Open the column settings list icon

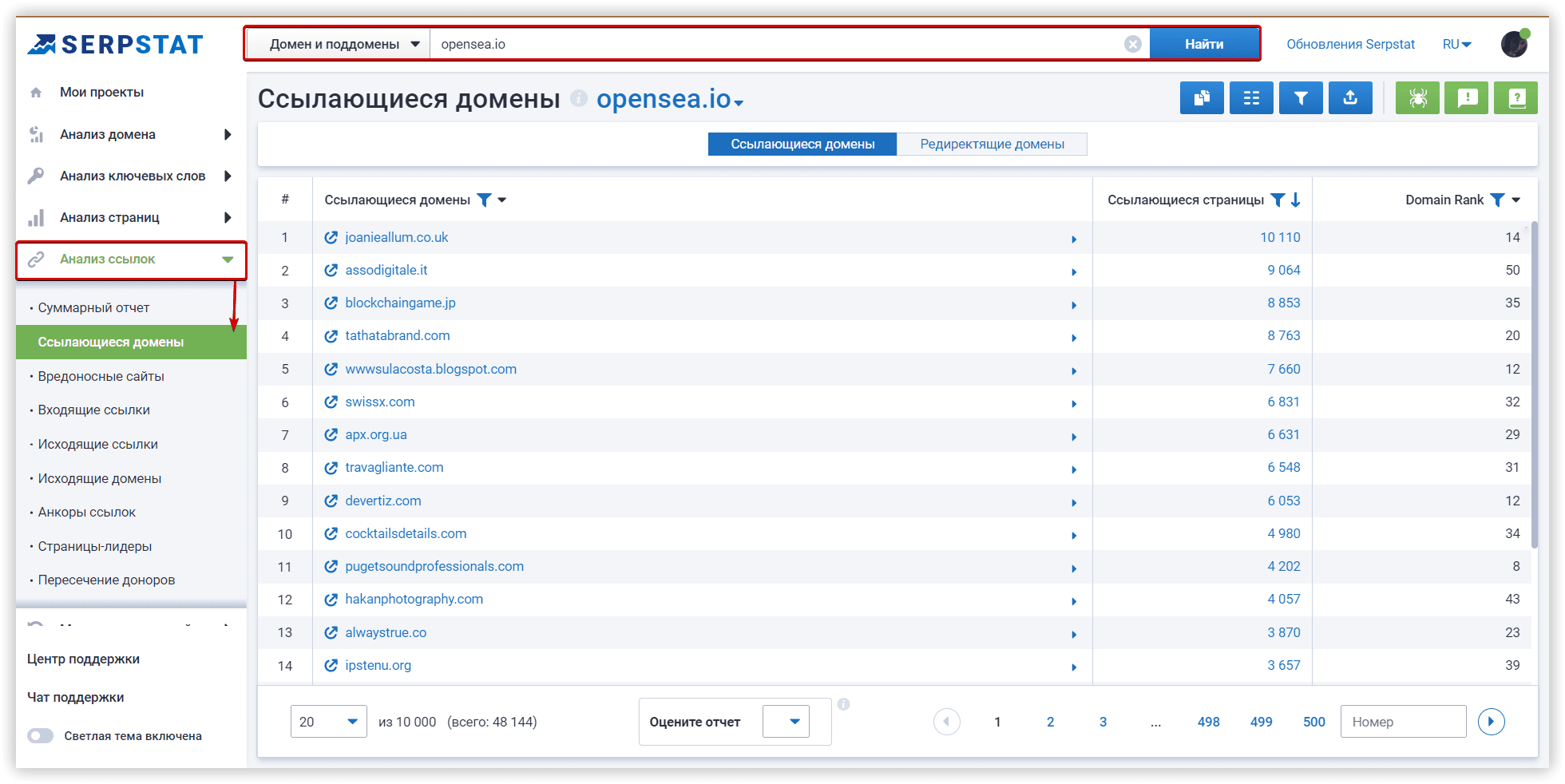1251,98
